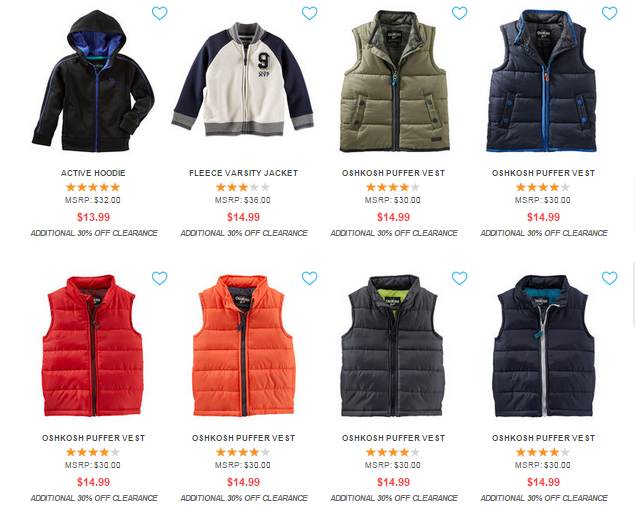
Task: Open the orange puffer vest image
Action: tap(243, 346)
